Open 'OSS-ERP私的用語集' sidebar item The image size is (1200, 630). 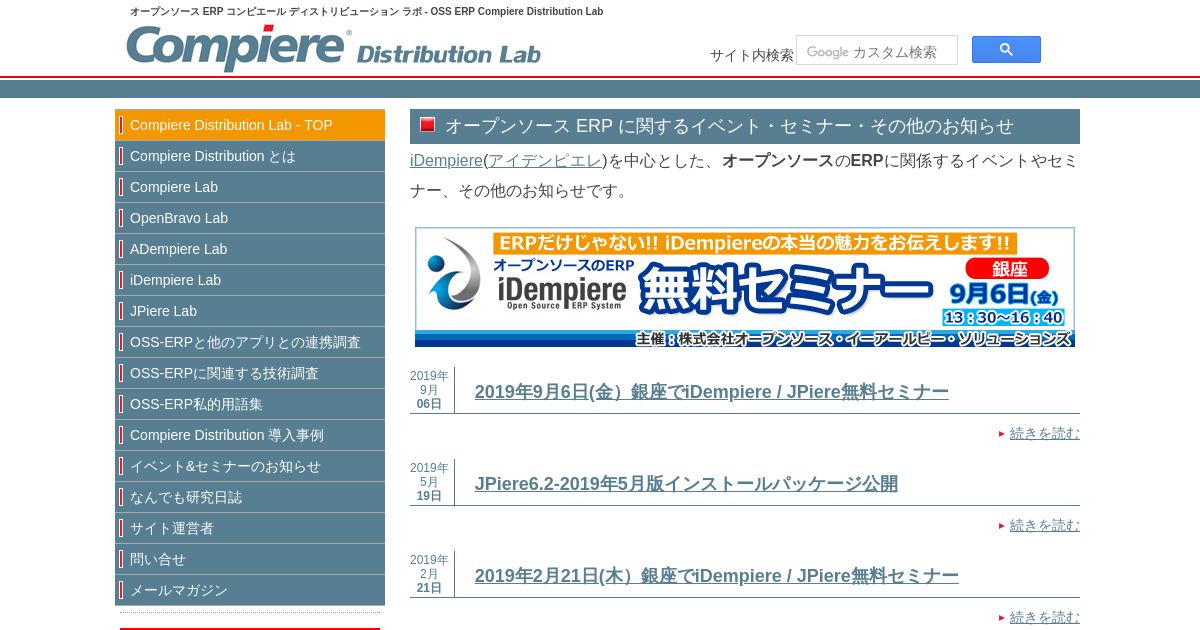coord(250,404)
